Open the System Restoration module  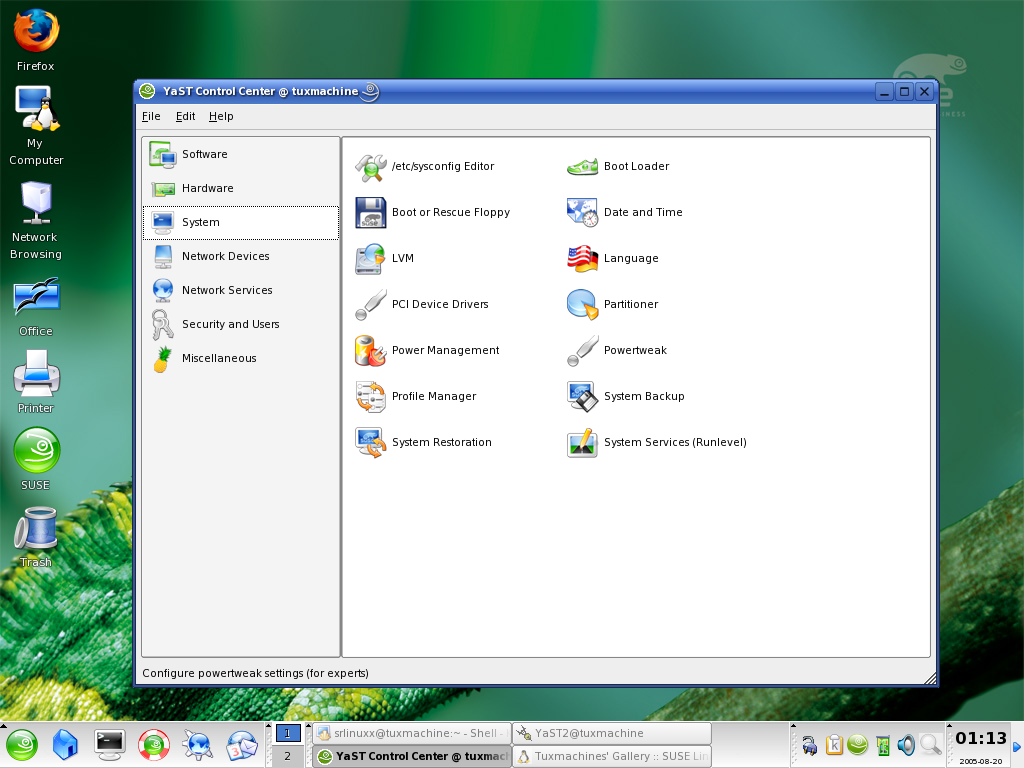tap(423, 442)
